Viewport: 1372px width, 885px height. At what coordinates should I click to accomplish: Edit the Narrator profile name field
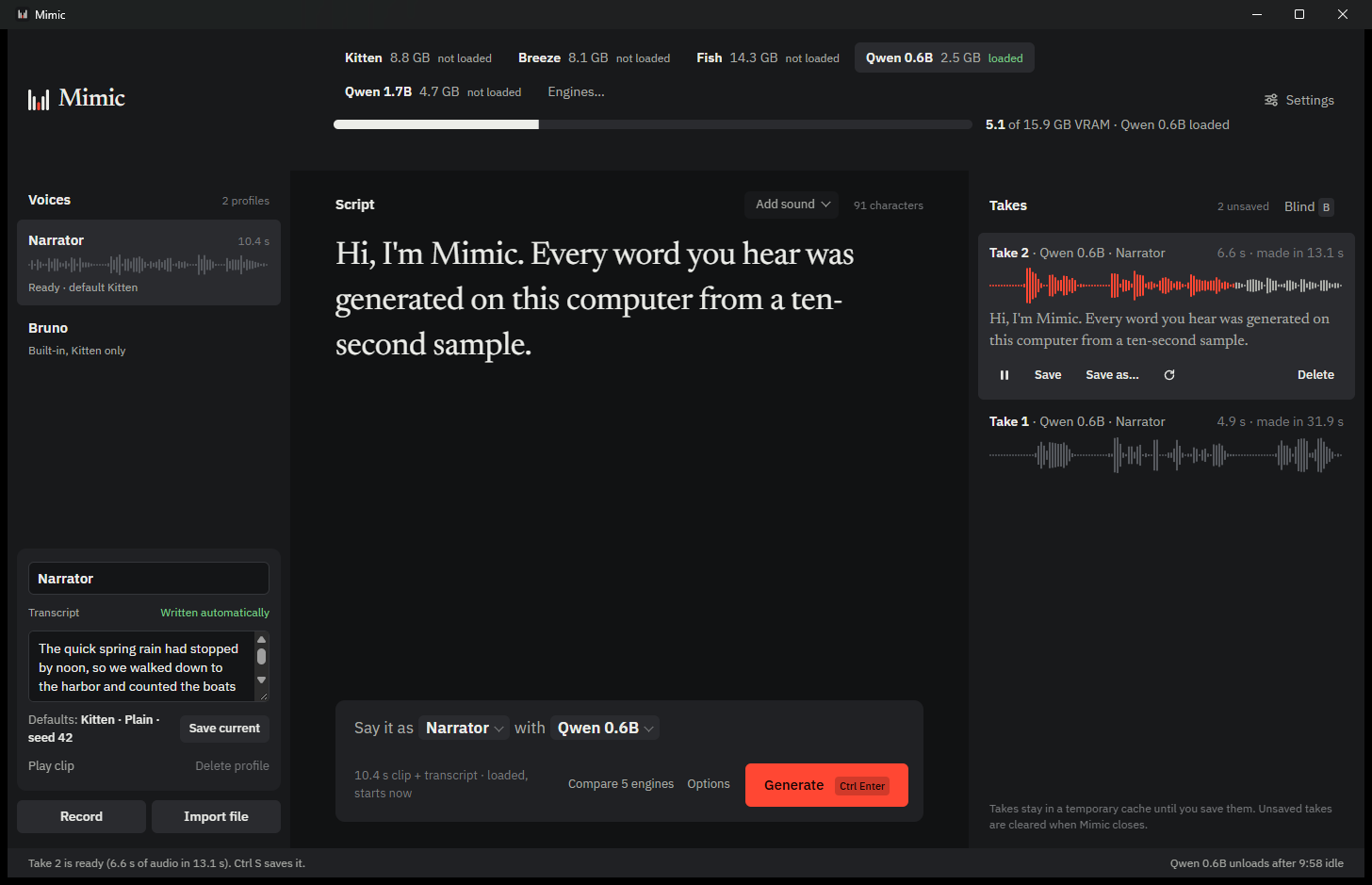click(149, 579)
